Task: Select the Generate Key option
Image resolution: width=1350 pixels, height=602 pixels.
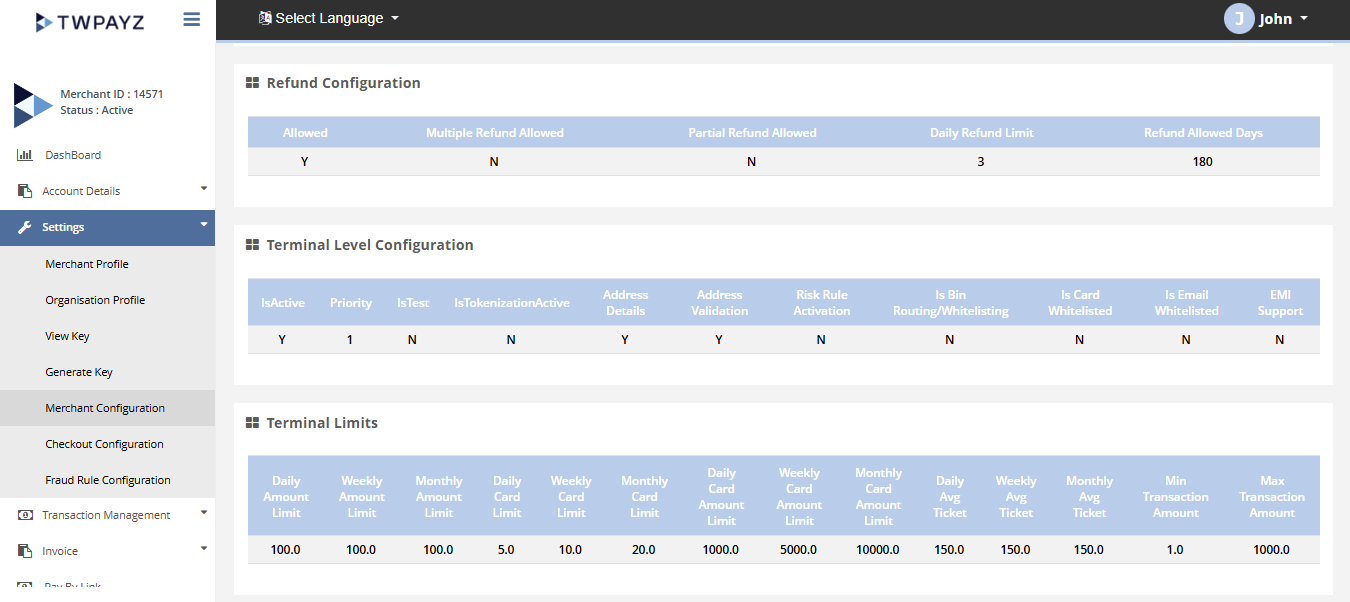Action: [x=79, y=372]
